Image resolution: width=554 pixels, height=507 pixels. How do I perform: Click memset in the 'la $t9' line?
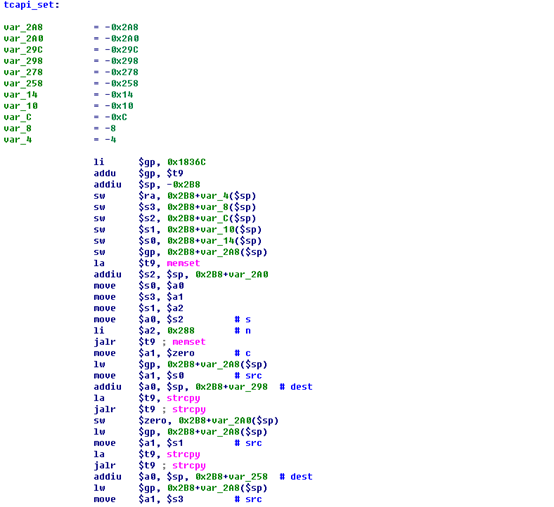click(183, 264)
